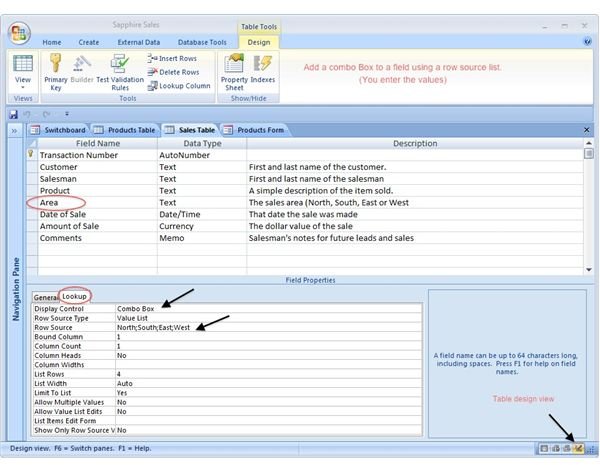This screenshot has width=600, height=465.
Task: Click the Memo data type cell
Action: (x=202, y=238)
